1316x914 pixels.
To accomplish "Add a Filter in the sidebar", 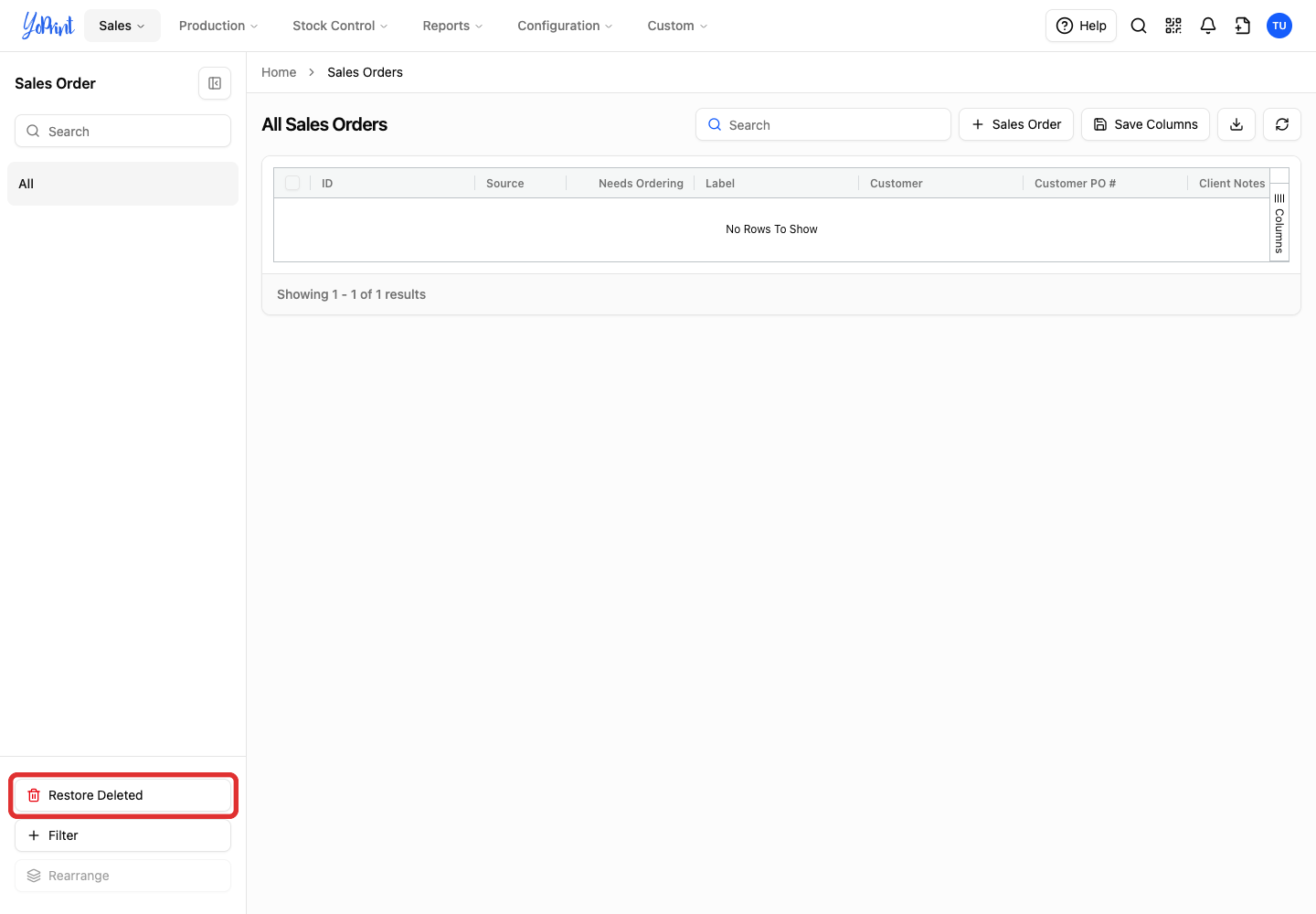I will (122, 835).
